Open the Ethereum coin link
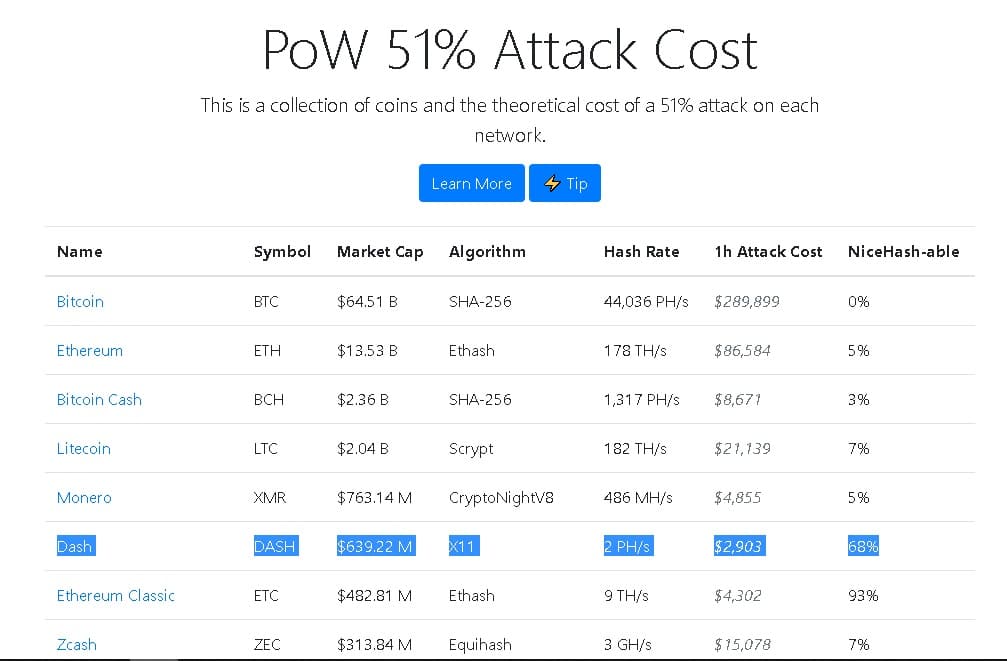 coord(90,350)
